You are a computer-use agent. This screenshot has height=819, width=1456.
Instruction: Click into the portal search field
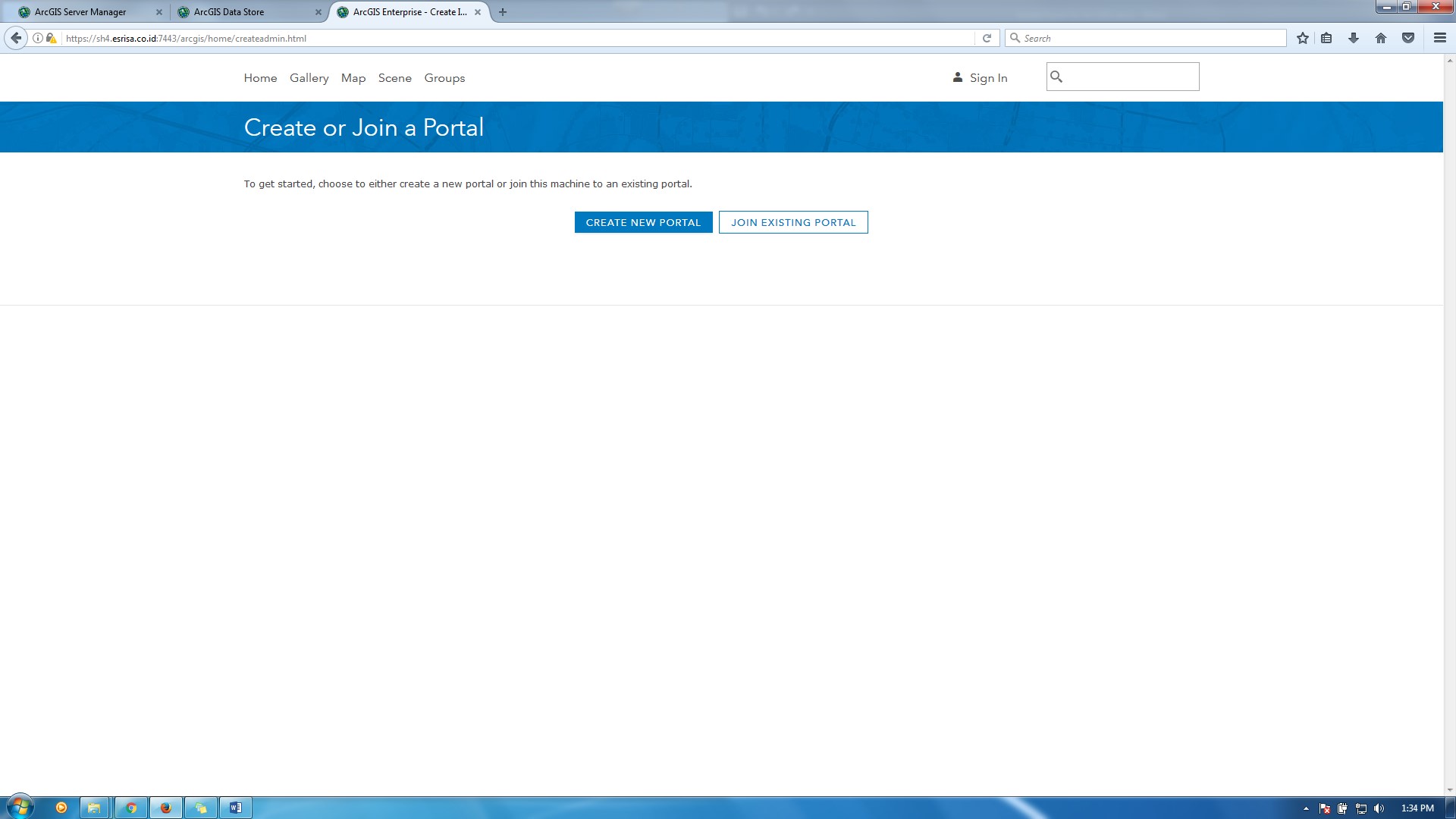[1123, 77]
